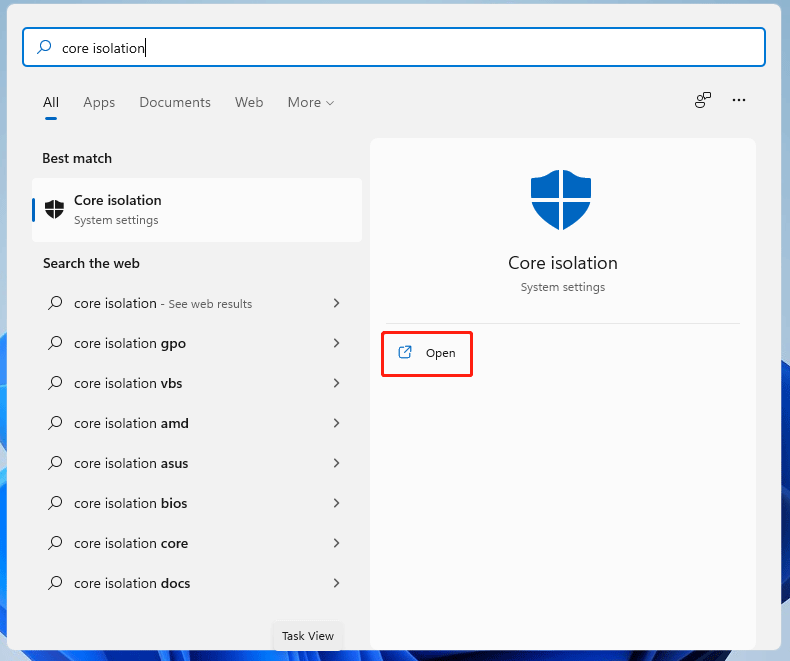The height and width of the screenshot is (661, 790).
Task: Switch to the Web tab
Action: (x=249, y=102)
